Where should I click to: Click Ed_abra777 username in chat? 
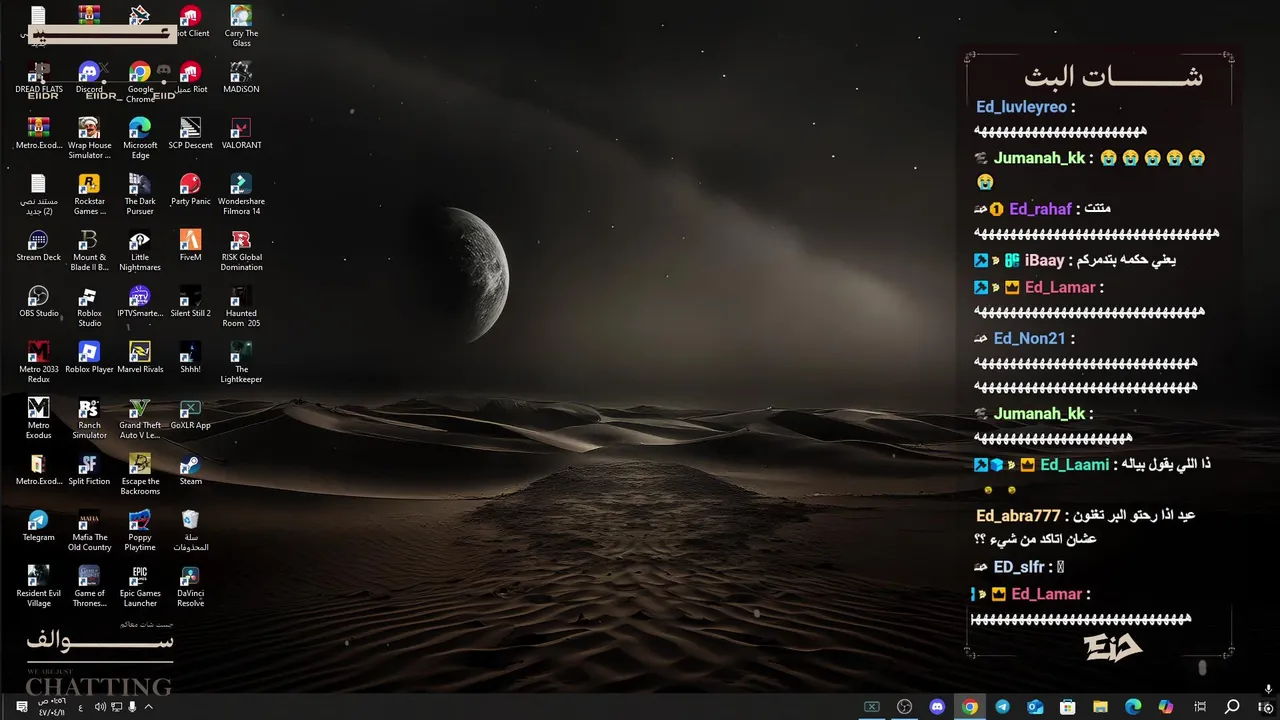[x=1018, y=516]
